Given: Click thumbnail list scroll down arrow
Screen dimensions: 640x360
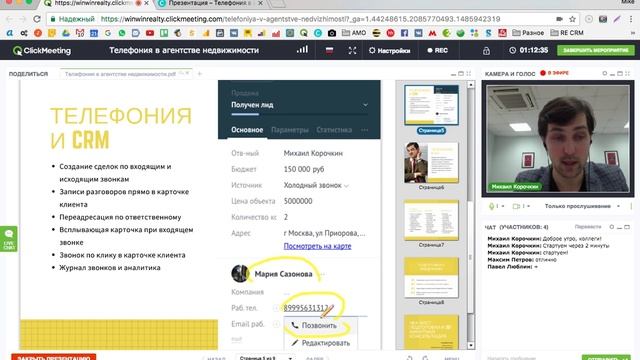Looking at the screenshot, I should (471, 345).
